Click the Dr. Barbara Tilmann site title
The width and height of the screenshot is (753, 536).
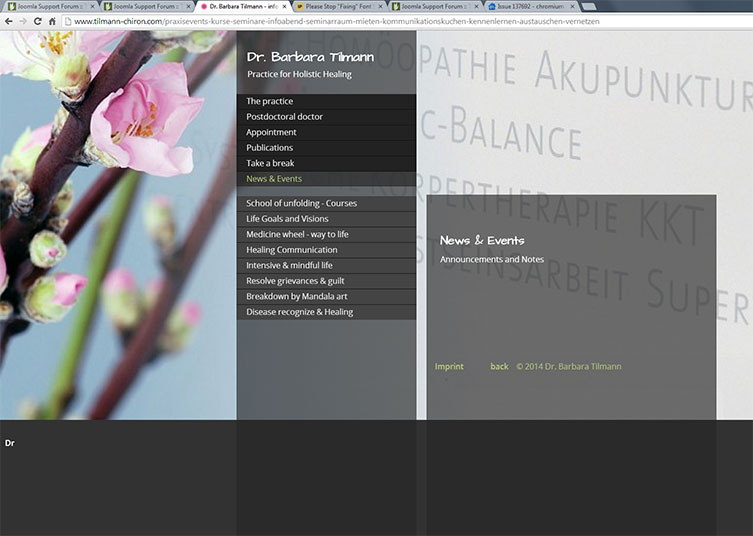click(x=310, y=57)
